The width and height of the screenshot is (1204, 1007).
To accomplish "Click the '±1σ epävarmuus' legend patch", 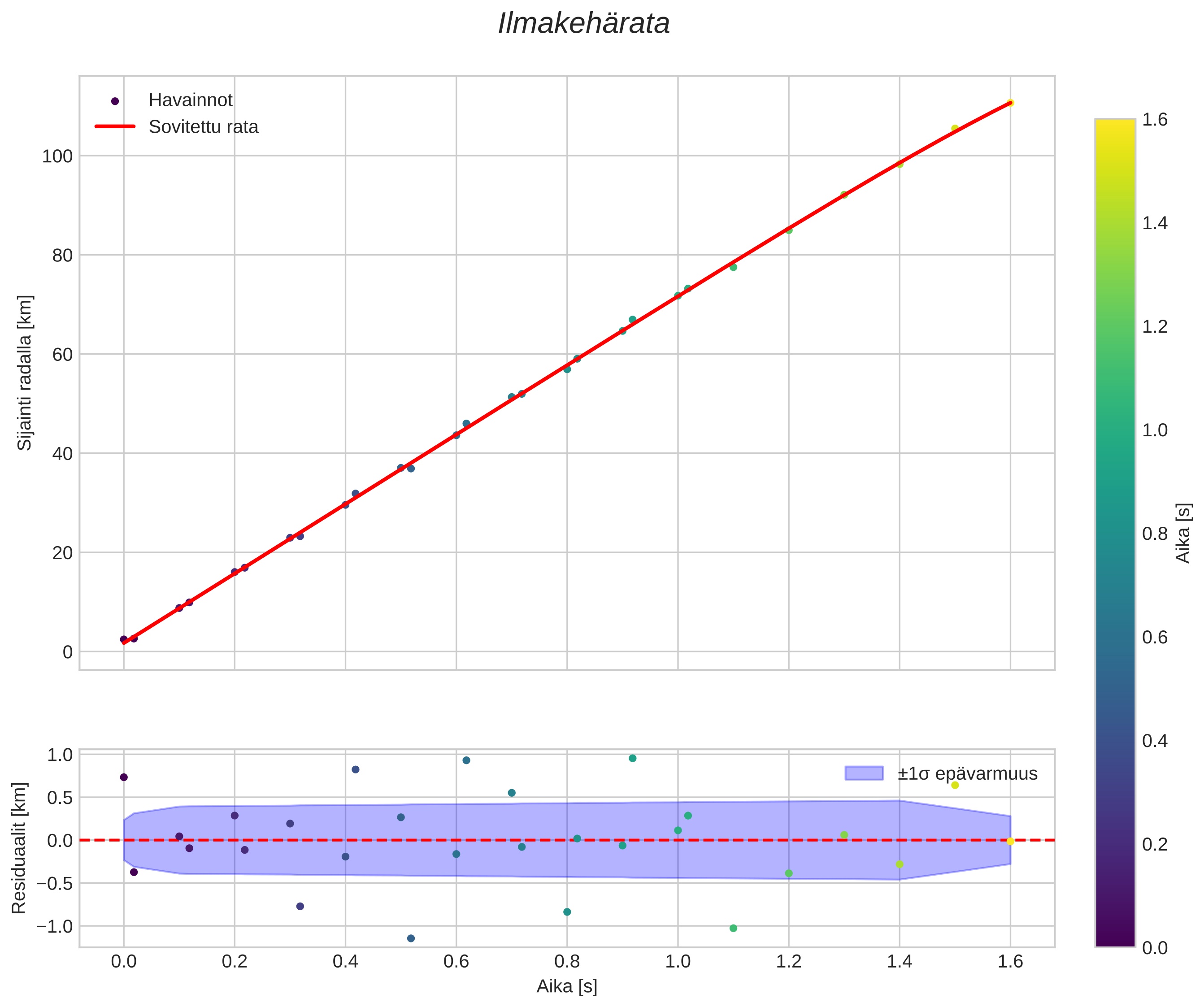I will 864,773.
